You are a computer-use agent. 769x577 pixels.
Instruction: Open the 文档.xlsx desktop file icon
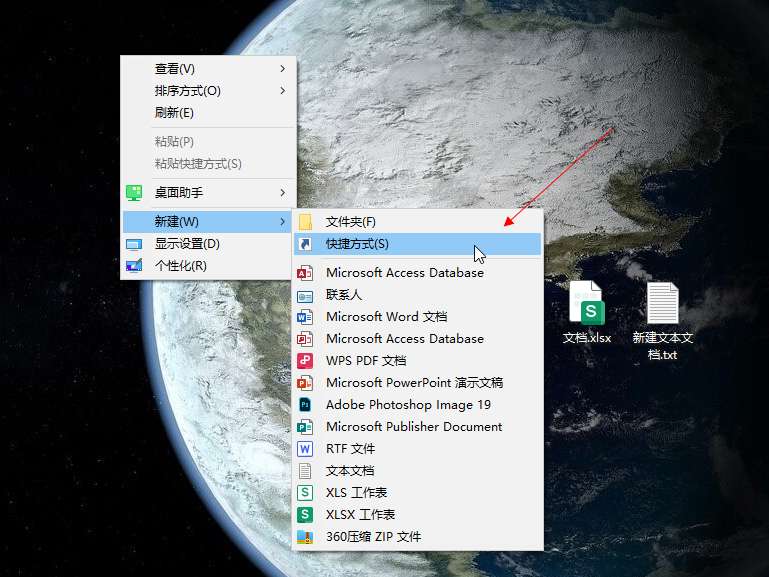[587, 303]
